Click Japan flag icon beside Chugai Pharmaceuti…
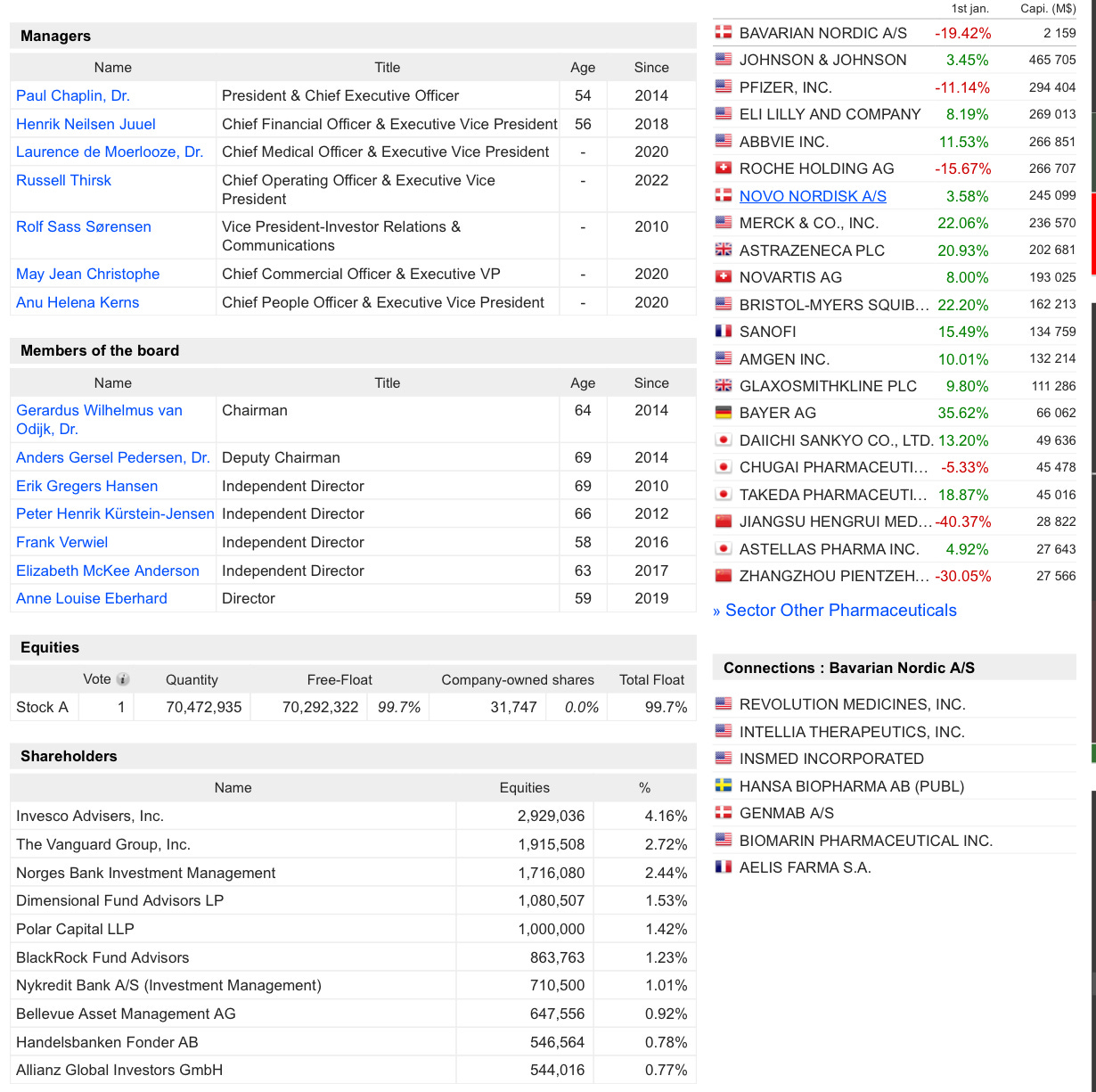1096x1092 pixels. click(x=724, y=467)
